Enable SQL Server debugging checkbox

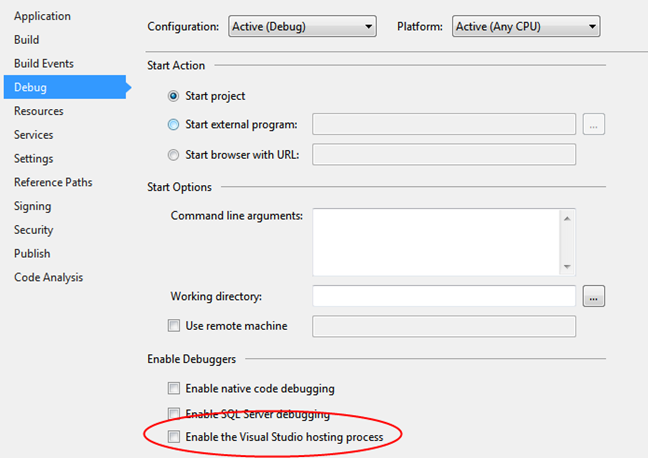click(x=174, y=413)
